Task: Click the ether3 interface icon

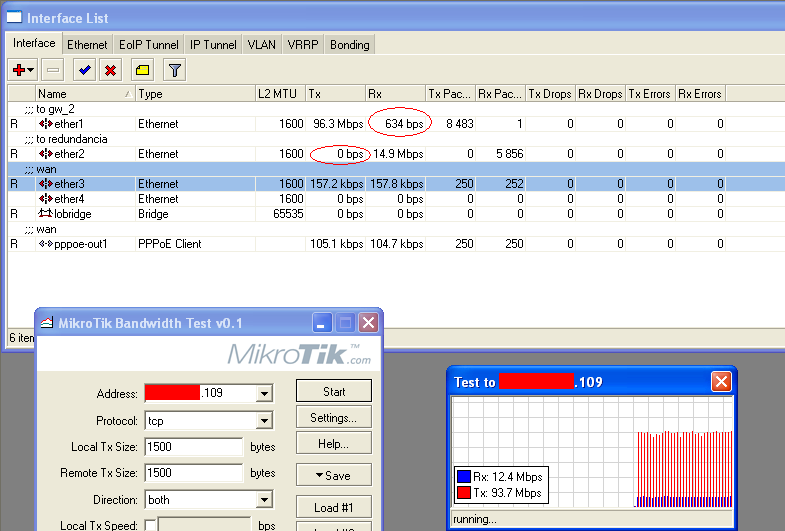Action: click(x=46, y=184)
